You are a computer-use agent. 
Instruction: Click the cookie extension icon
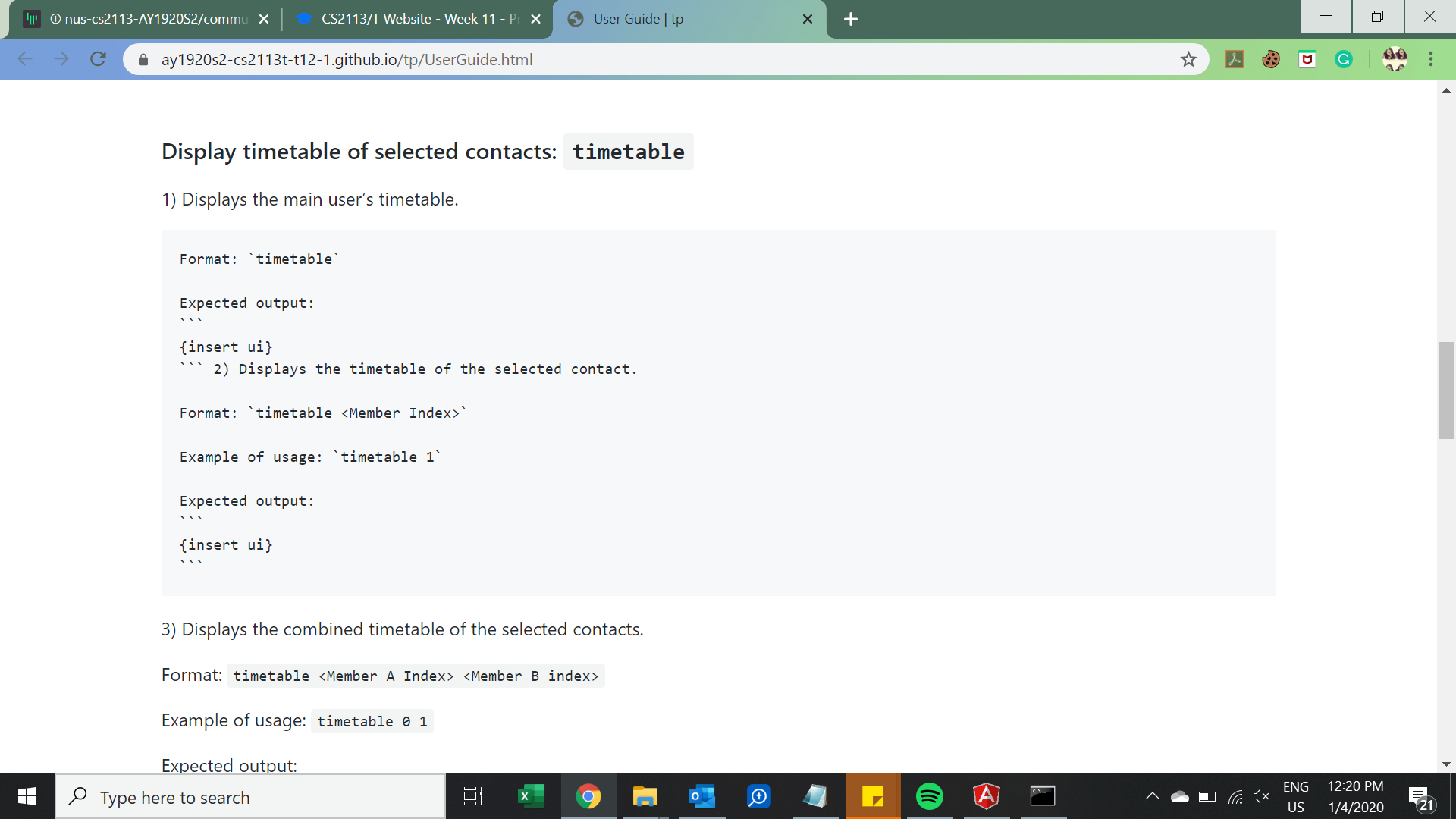[x=1271, y=59]
